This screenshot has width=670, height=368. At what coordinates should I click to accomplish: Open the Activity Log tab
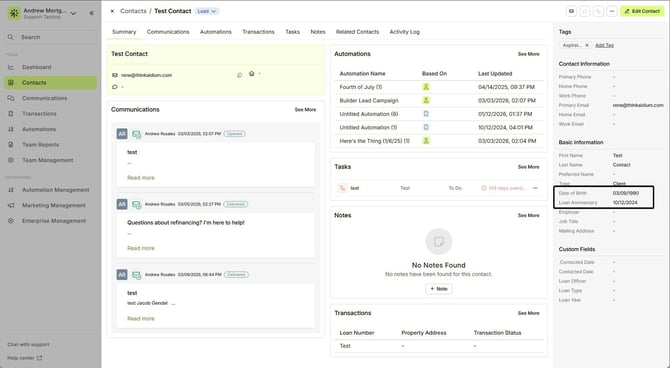(405, 32)
